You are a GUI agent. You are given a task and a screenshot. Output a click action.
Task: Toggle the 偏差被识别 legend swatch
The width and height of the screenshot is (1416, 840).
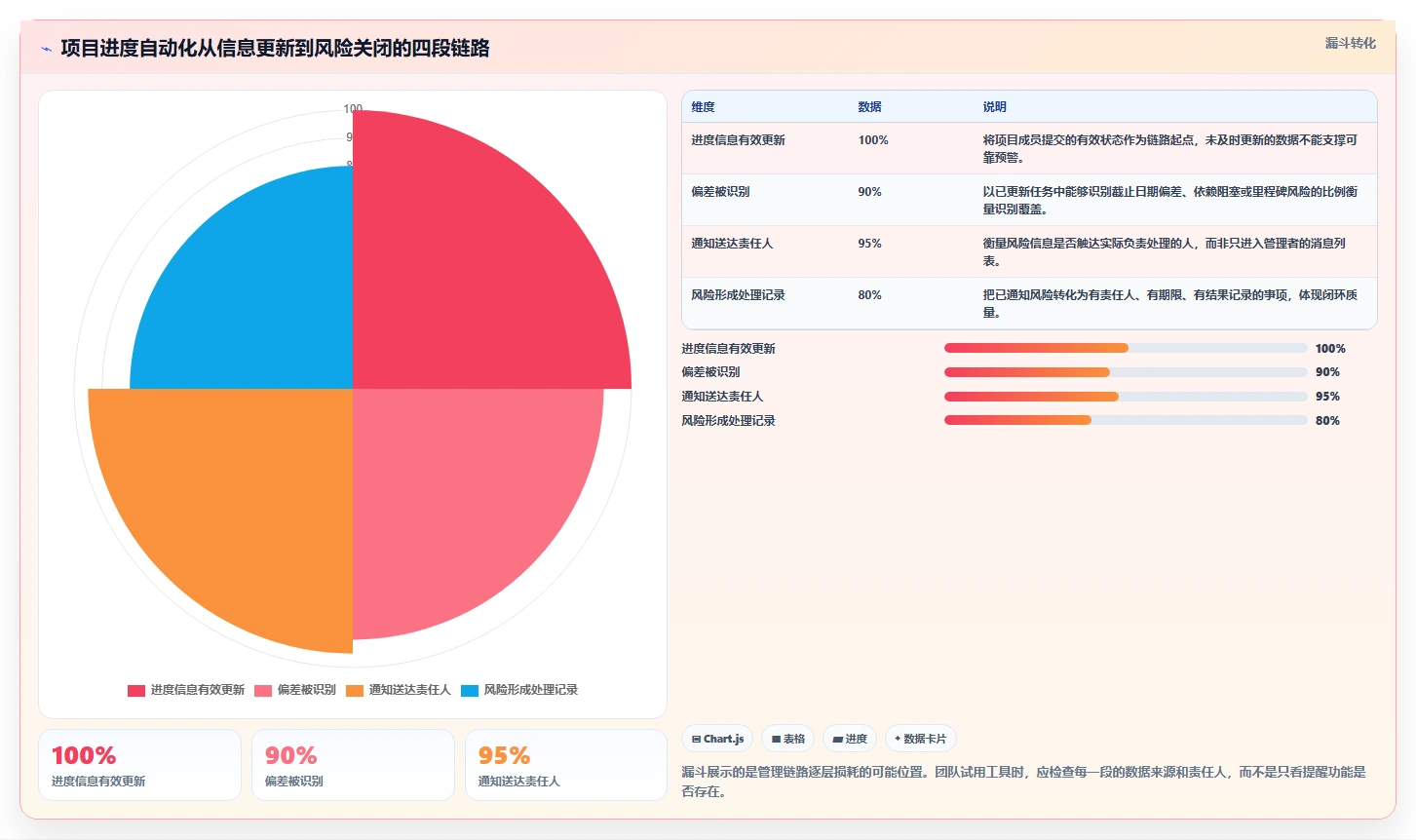[263, 690]
